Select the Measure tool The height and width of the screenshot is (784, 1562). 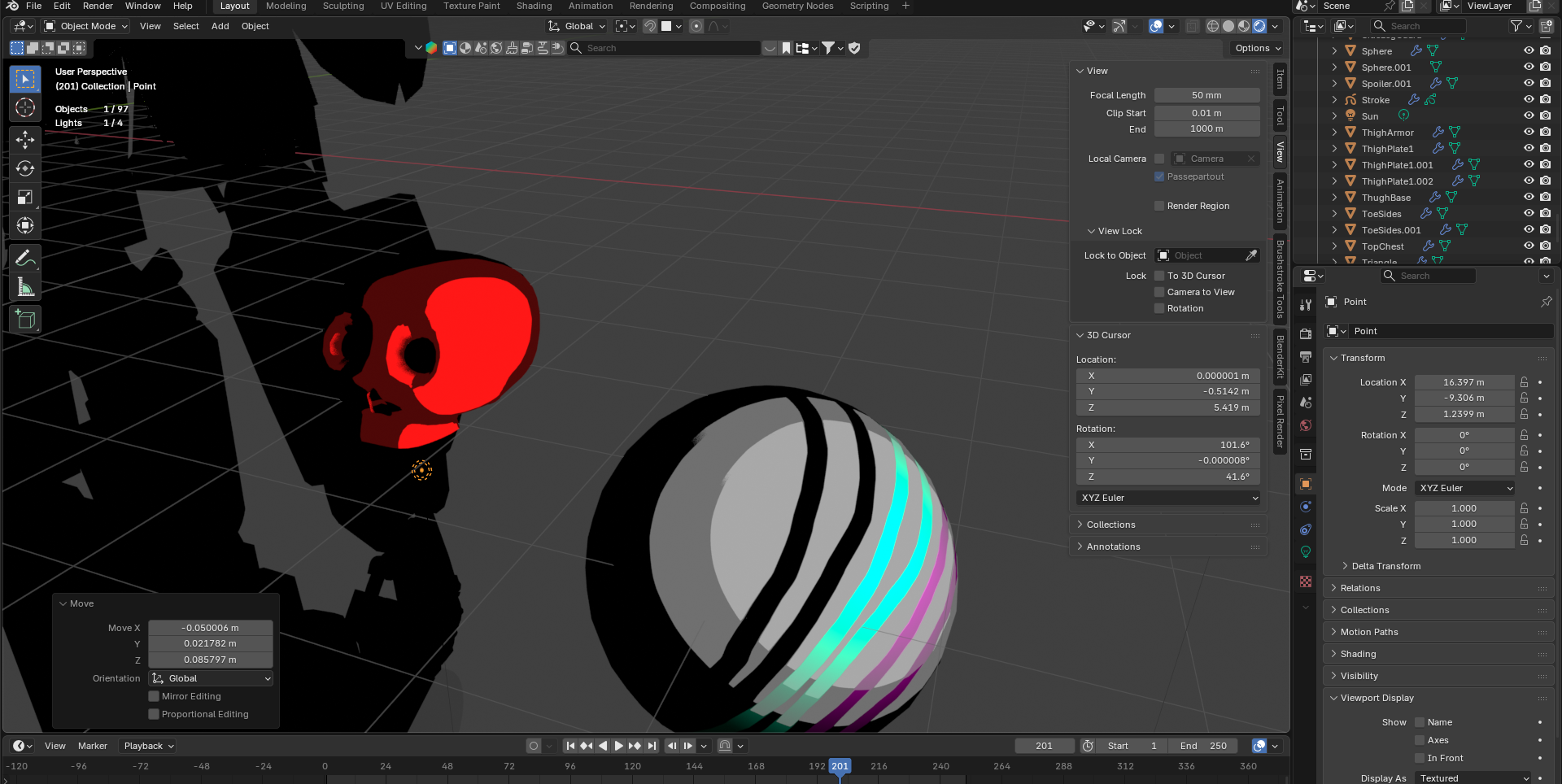tap(25, 287)
